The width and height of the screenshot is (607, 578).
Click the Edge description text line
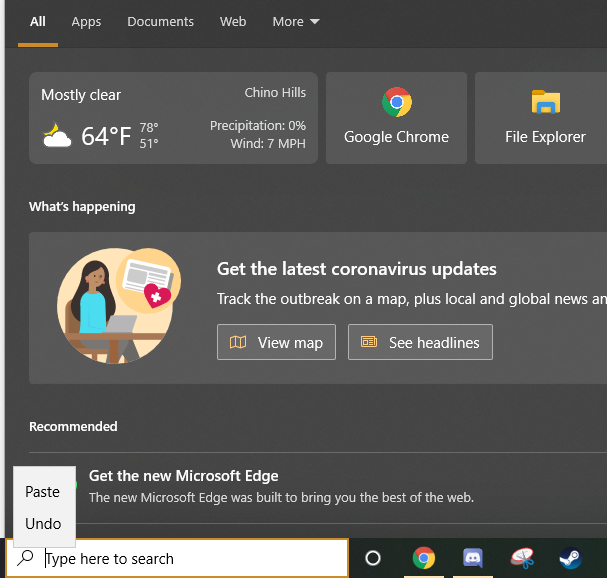click(x=281, y=497)
